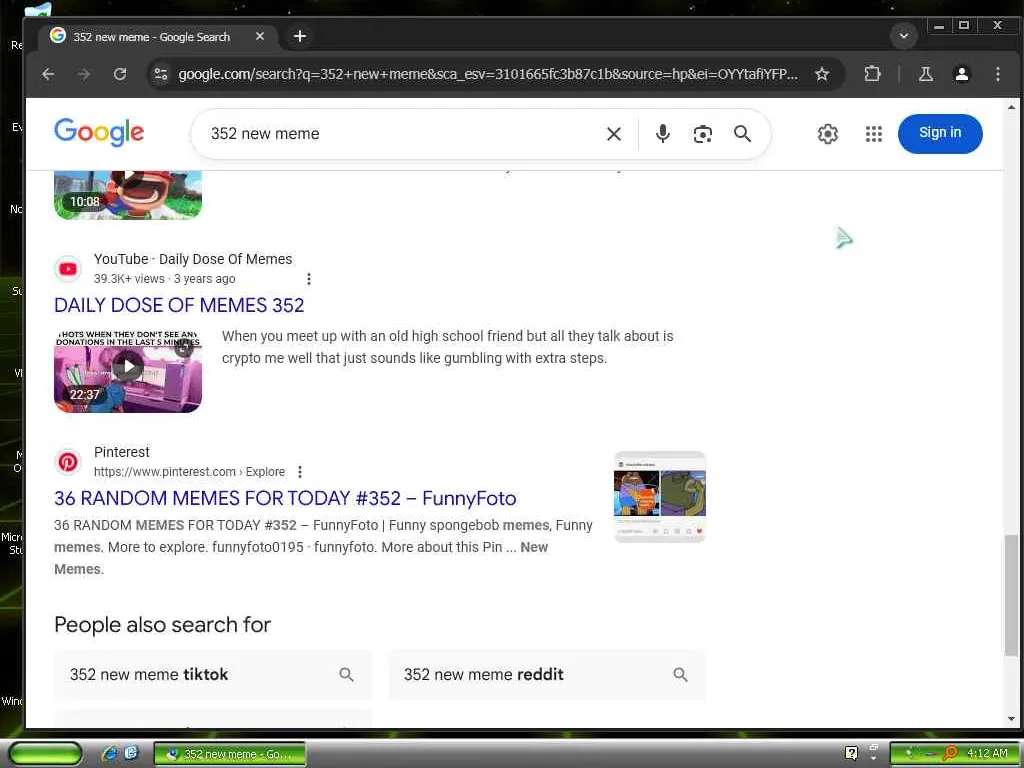
Task: Open the YouTube result favicon
Action: 68,268
